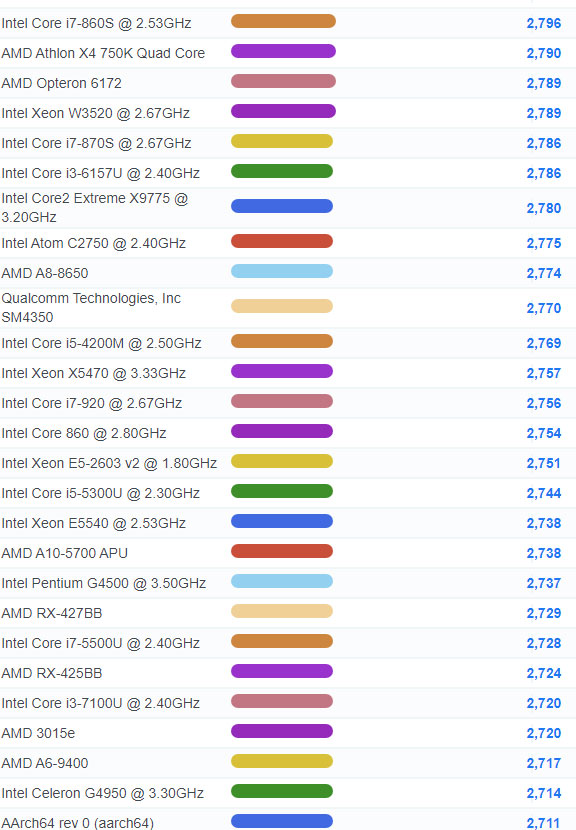This screenshot has height=830, width=576.
Task: Select Intel Core 860 @ 2.80GHz name
Action: point(84,434)
